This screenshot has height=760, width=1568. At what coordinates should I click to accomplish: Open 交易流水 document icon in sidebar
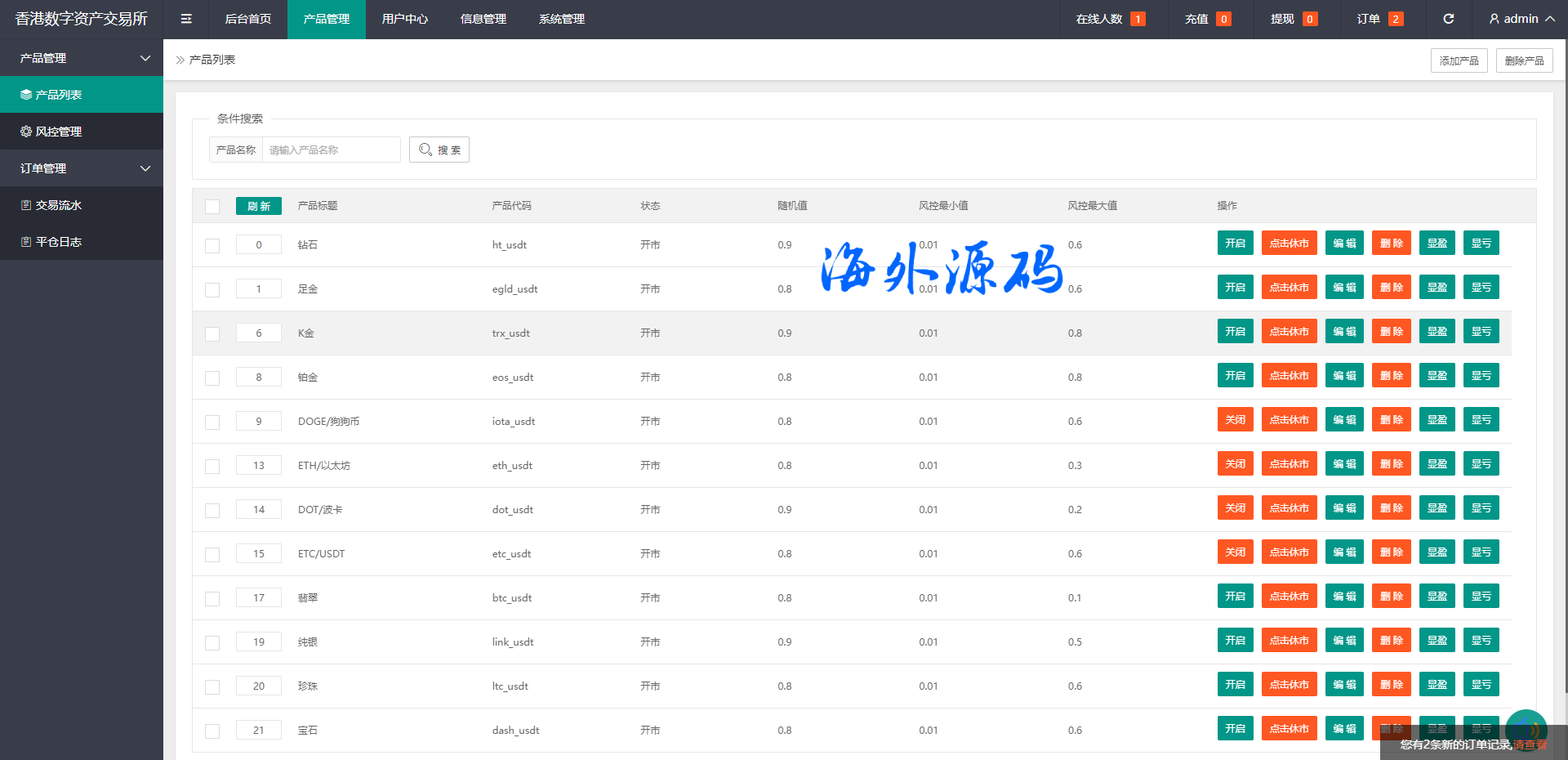pyautogui.click(x=26, y=205)
